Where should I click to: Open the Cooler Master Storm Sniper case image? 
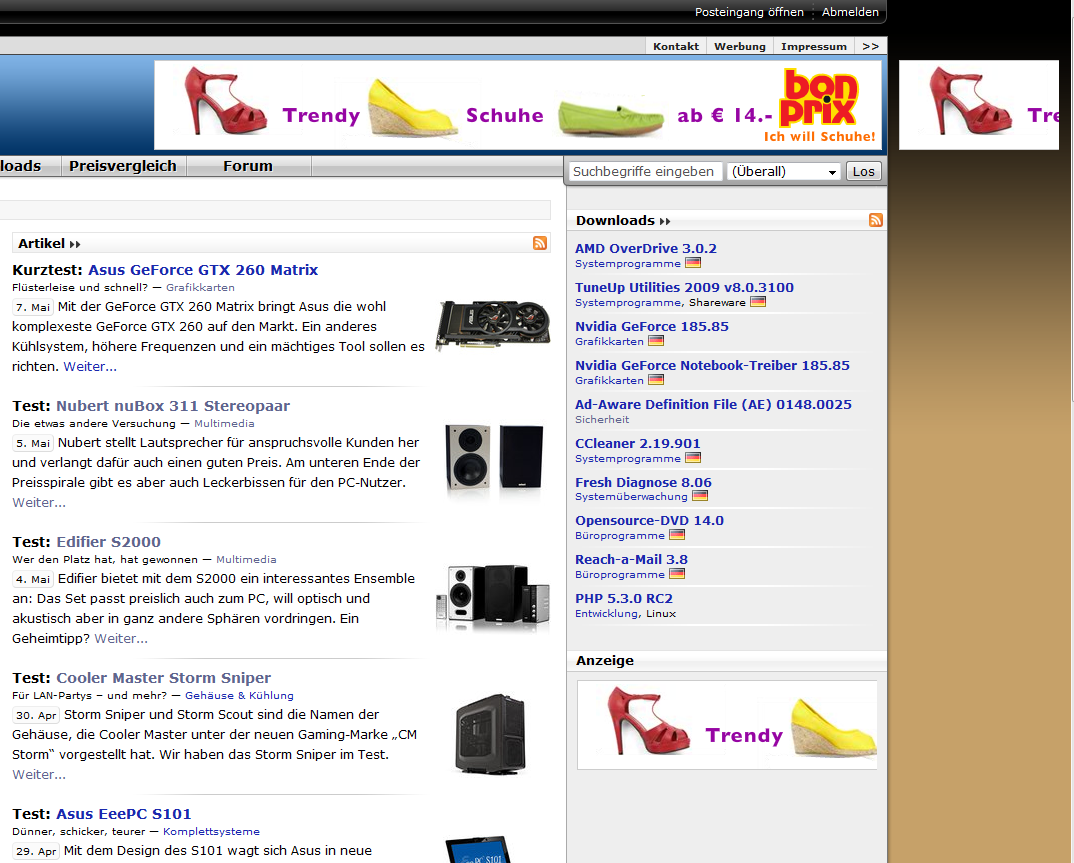coord(490,734)
